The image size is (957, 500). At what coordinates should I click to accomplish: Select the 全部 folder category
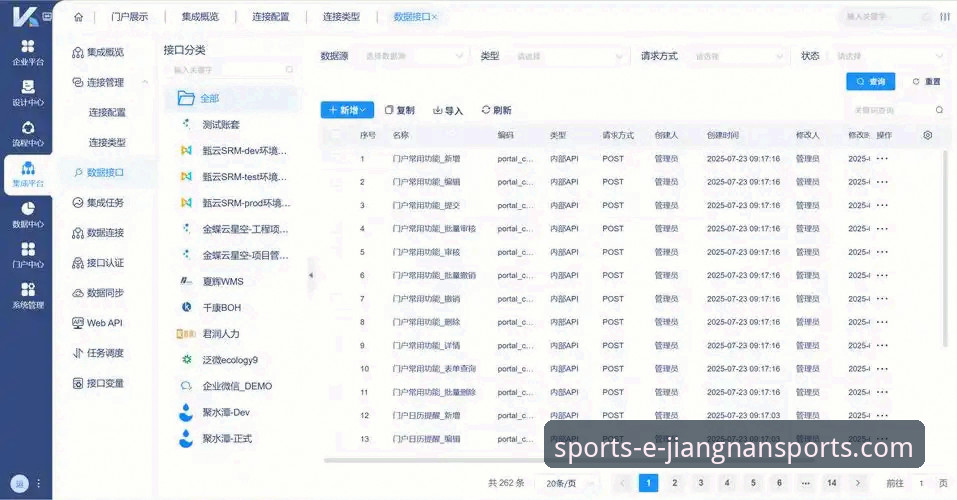click(x=232, y=98)
